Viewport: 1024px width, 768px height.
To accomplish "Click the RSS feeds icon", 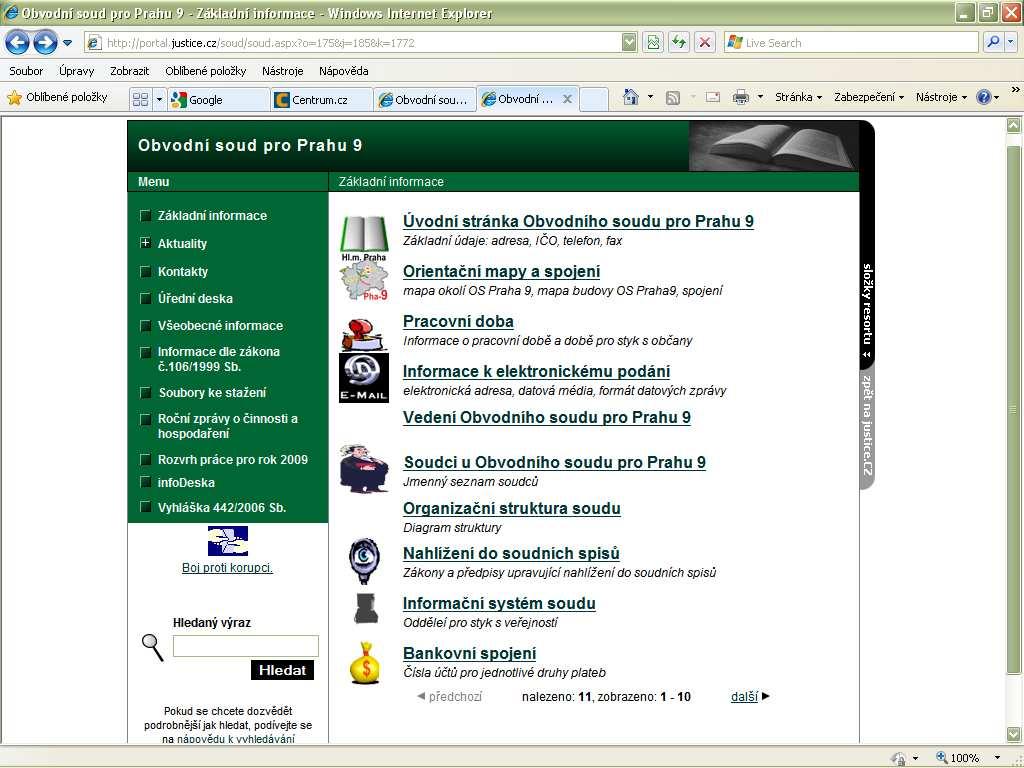I will tap(673, 97).
